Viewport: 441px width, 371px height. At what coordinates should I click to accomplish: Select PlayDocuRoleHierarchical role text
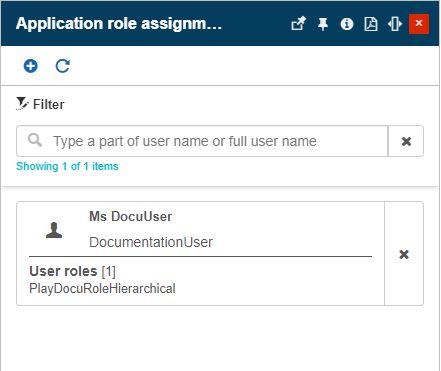coord(102,288)
